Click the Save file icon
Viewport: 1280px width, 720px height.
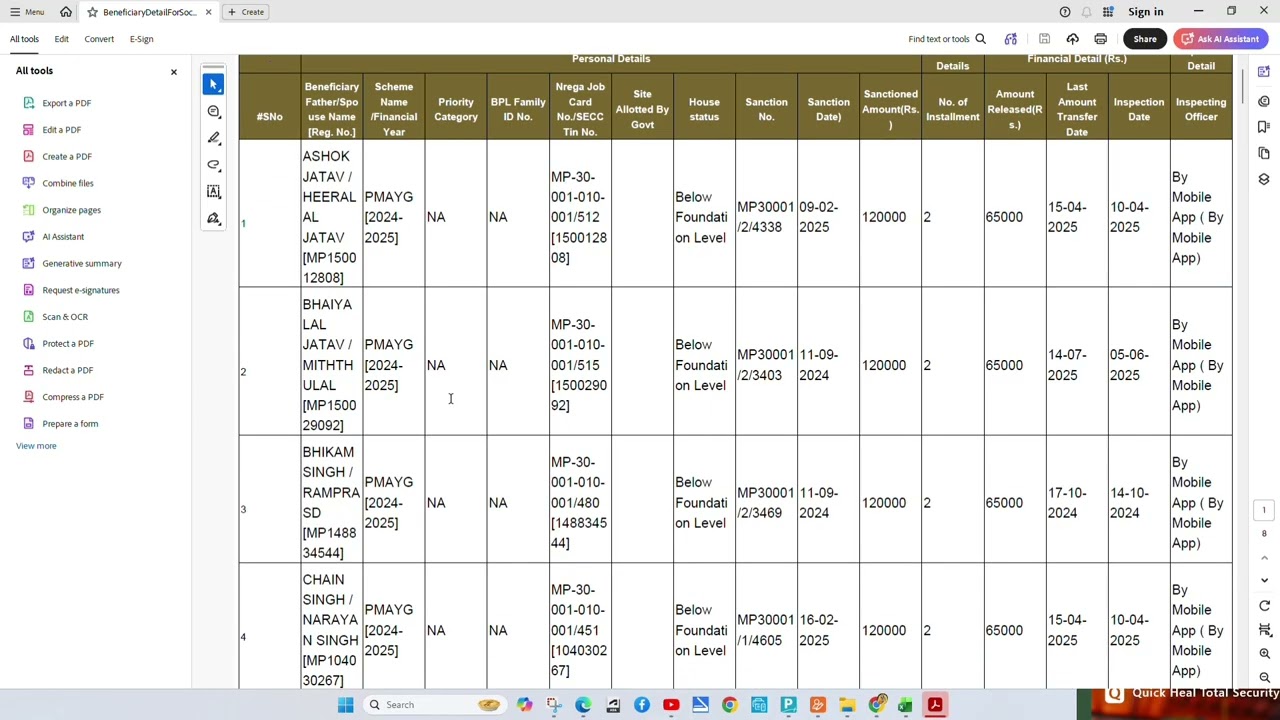(x=1044, y=39)
